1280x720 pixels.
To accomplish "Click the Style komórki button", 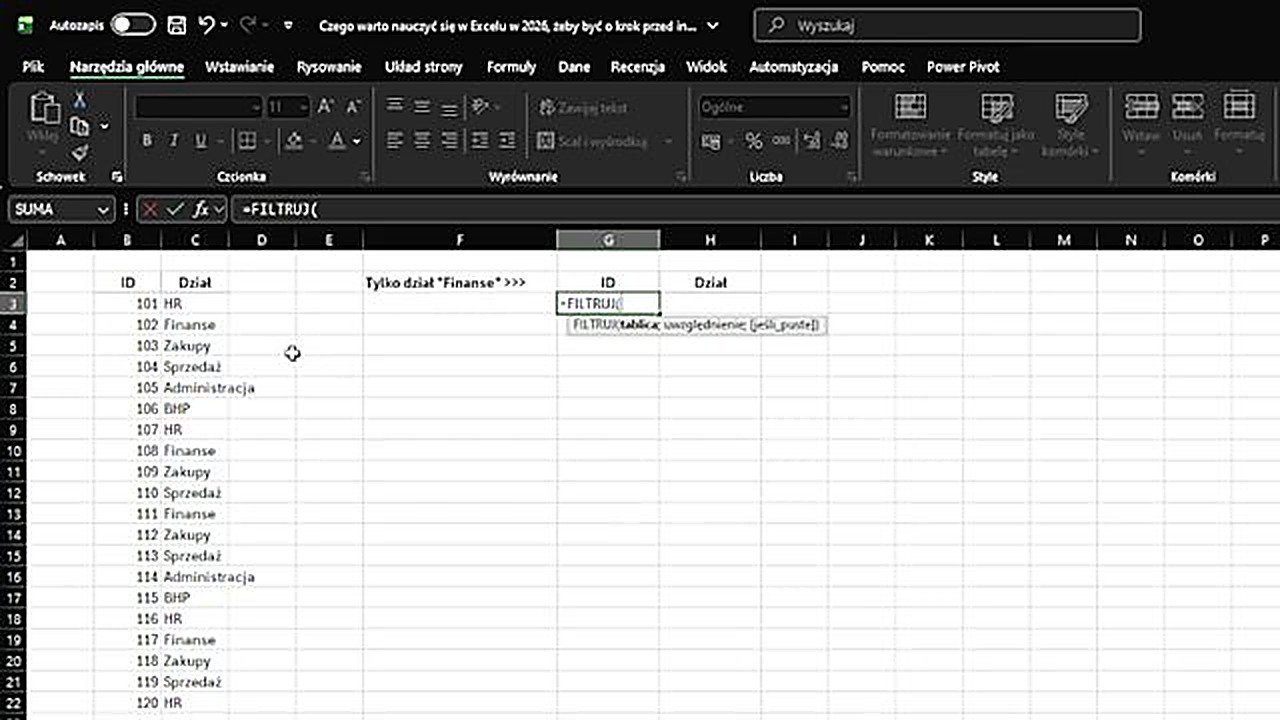I will [x=1070, y=125].
